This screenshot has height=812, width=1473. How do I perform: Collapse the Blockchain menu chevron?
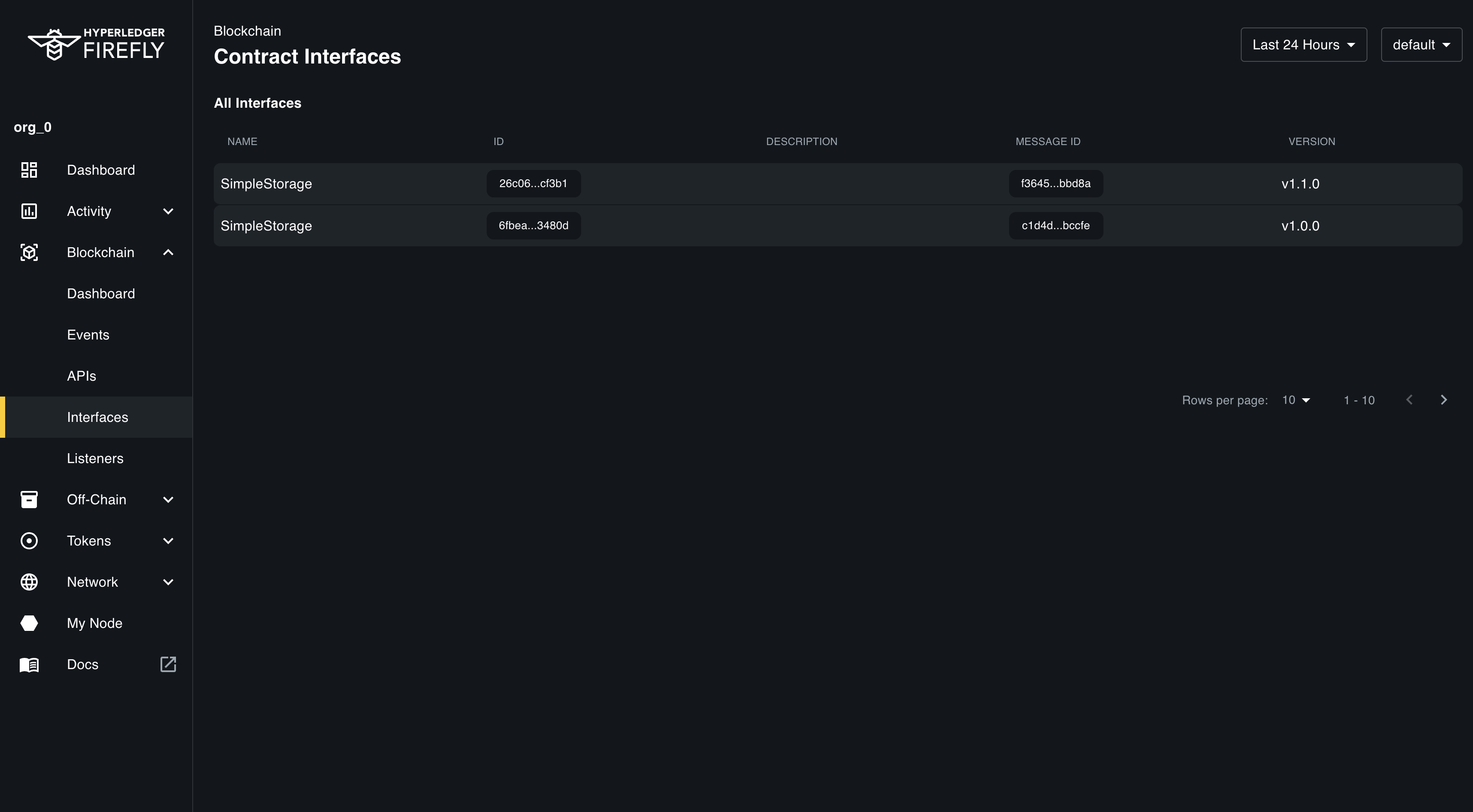click(168, 252)
